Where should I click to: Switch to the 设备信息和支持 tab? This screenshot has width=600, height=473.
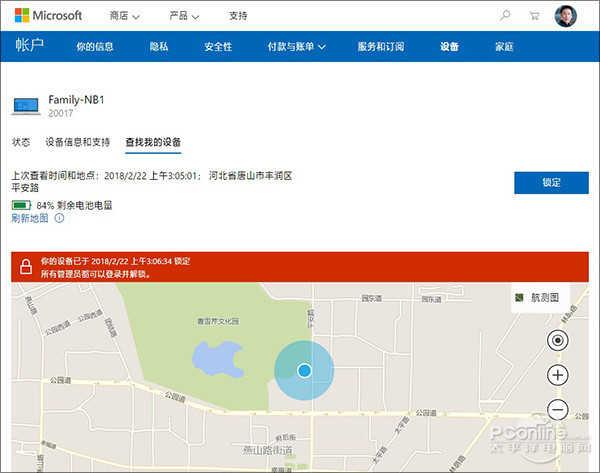click(78, 142)
